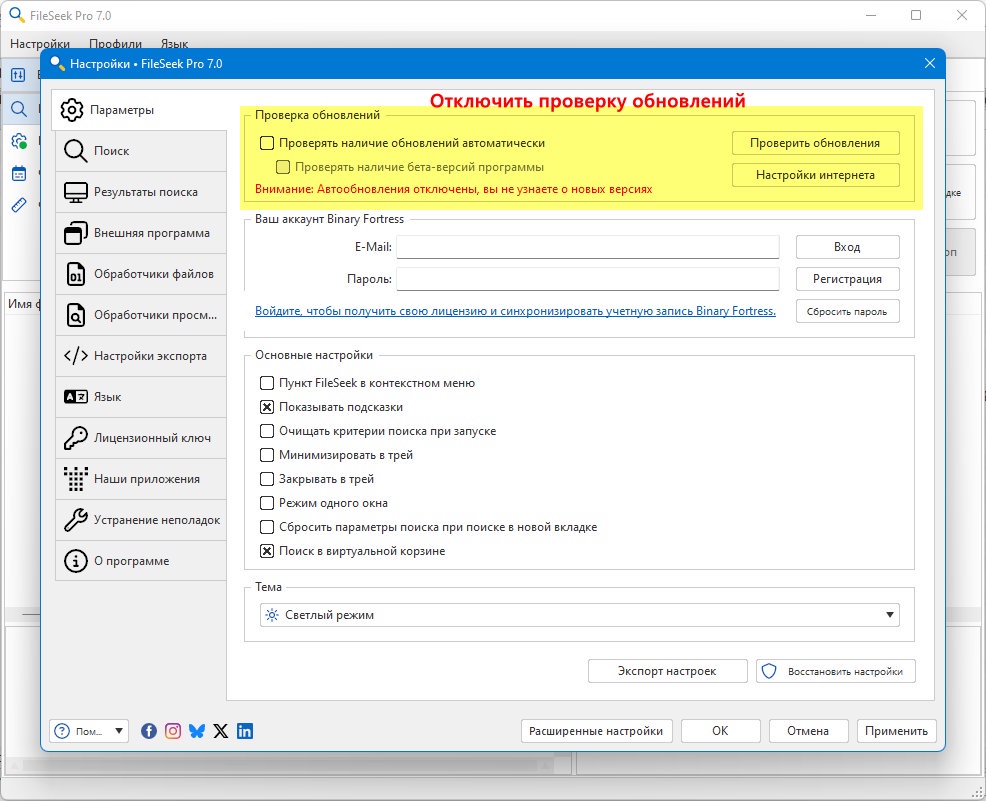Click the gear with green dot icon in main window
Image resolution: width=986 pixels, height=801 pixels.
[x=19, y=141]
